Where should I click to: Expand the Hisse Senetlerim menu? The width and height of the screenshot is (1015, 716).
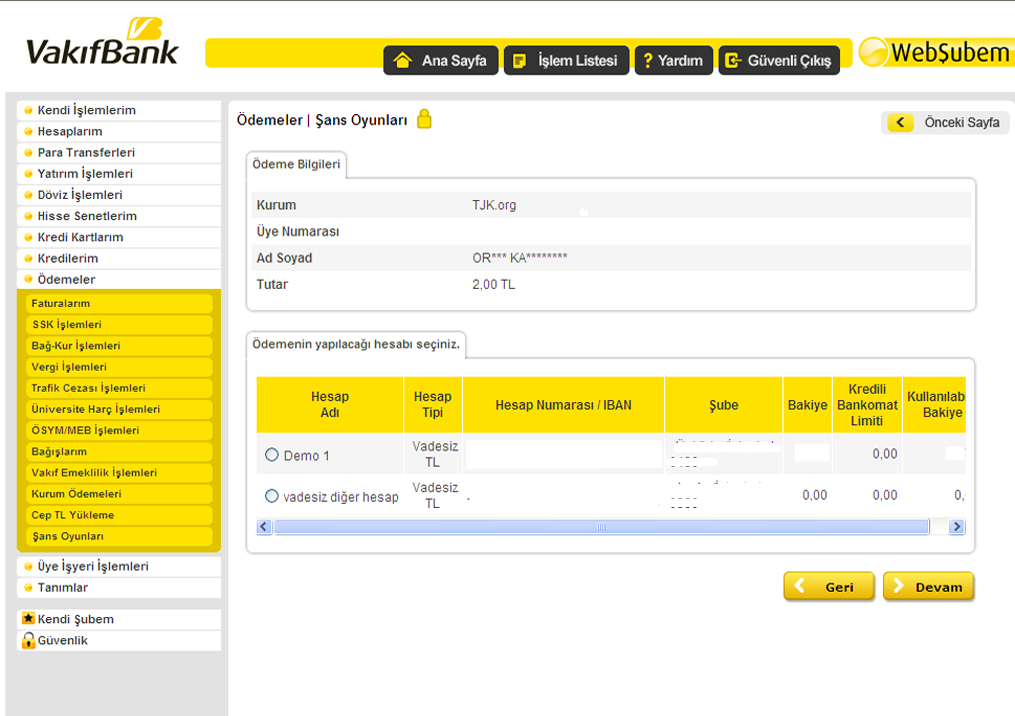pos(118,216)
